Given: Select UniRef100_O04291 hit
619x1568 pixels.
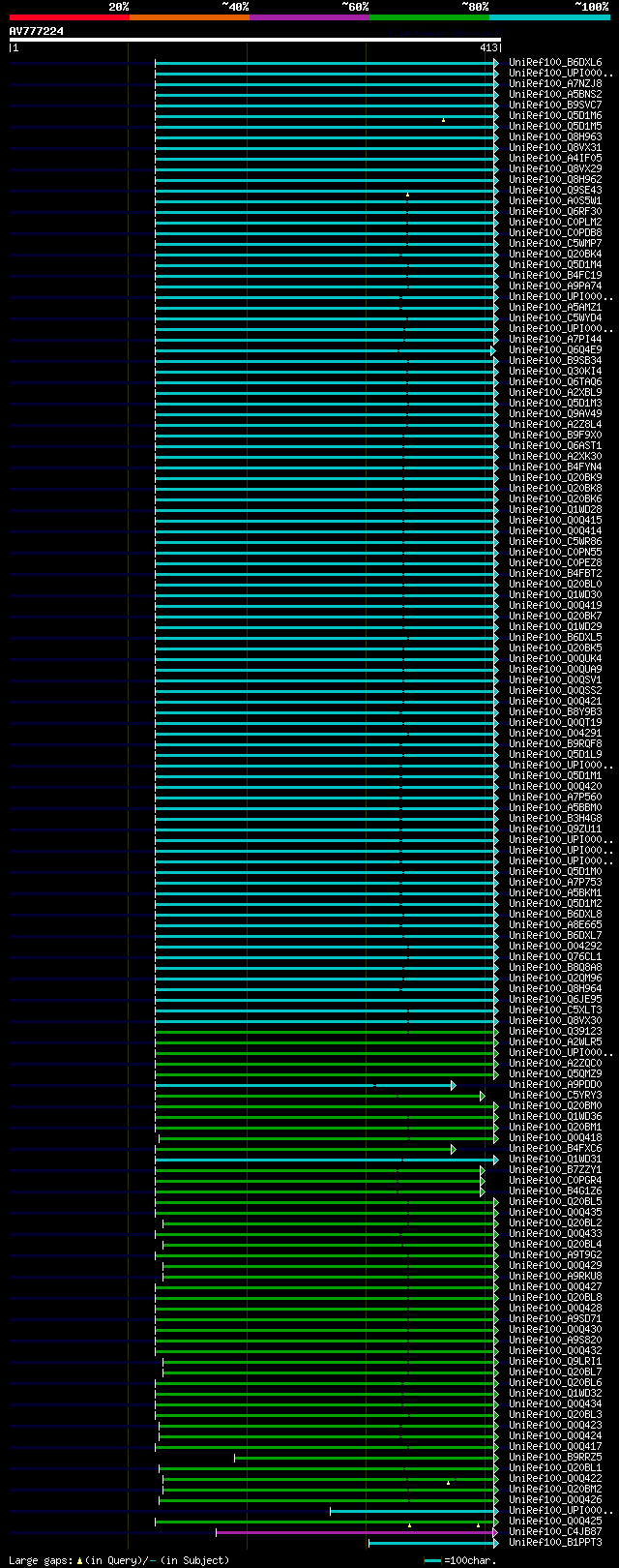Looking at the screenshot, I should click(x=555, y=734).
